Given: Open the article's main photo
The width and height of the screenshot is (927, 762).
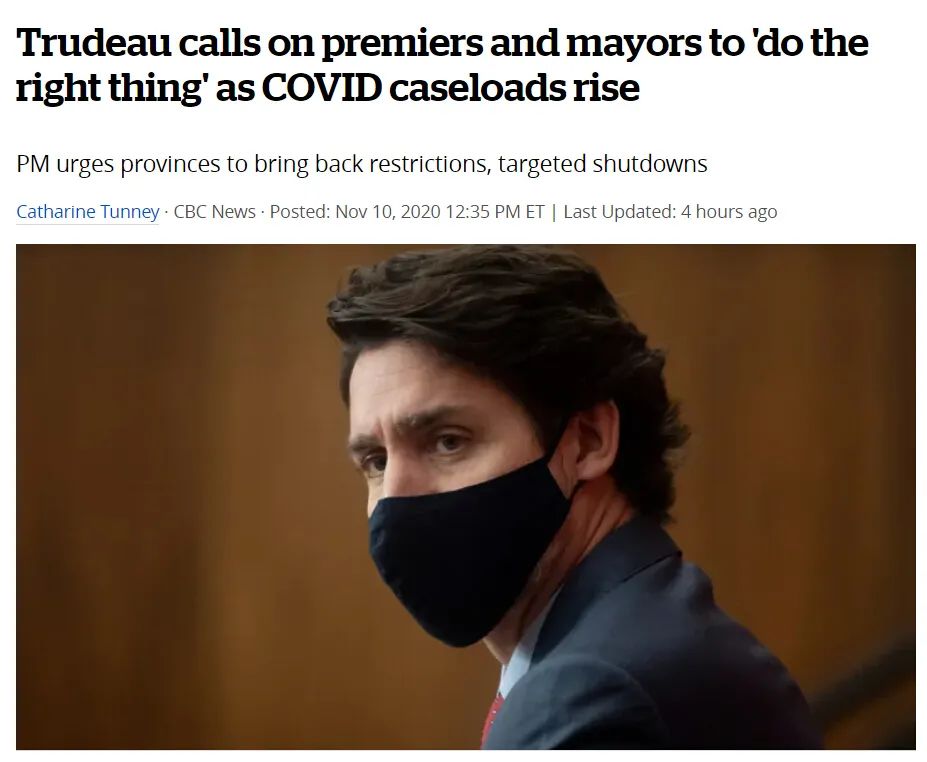Looking at the screenshot, I should [466, 497].
